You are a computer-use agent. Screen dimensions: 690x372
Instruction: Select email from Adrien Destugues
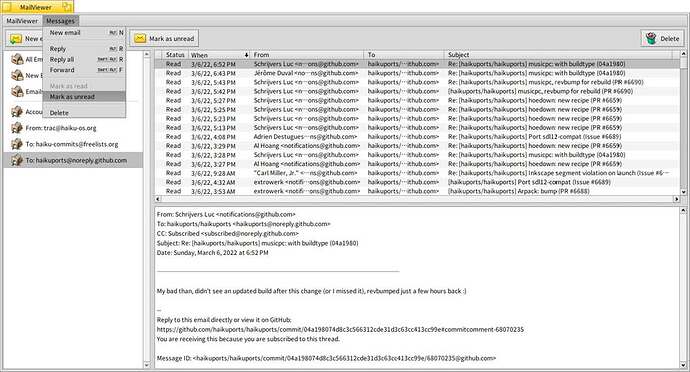click(x=417, y=136)
